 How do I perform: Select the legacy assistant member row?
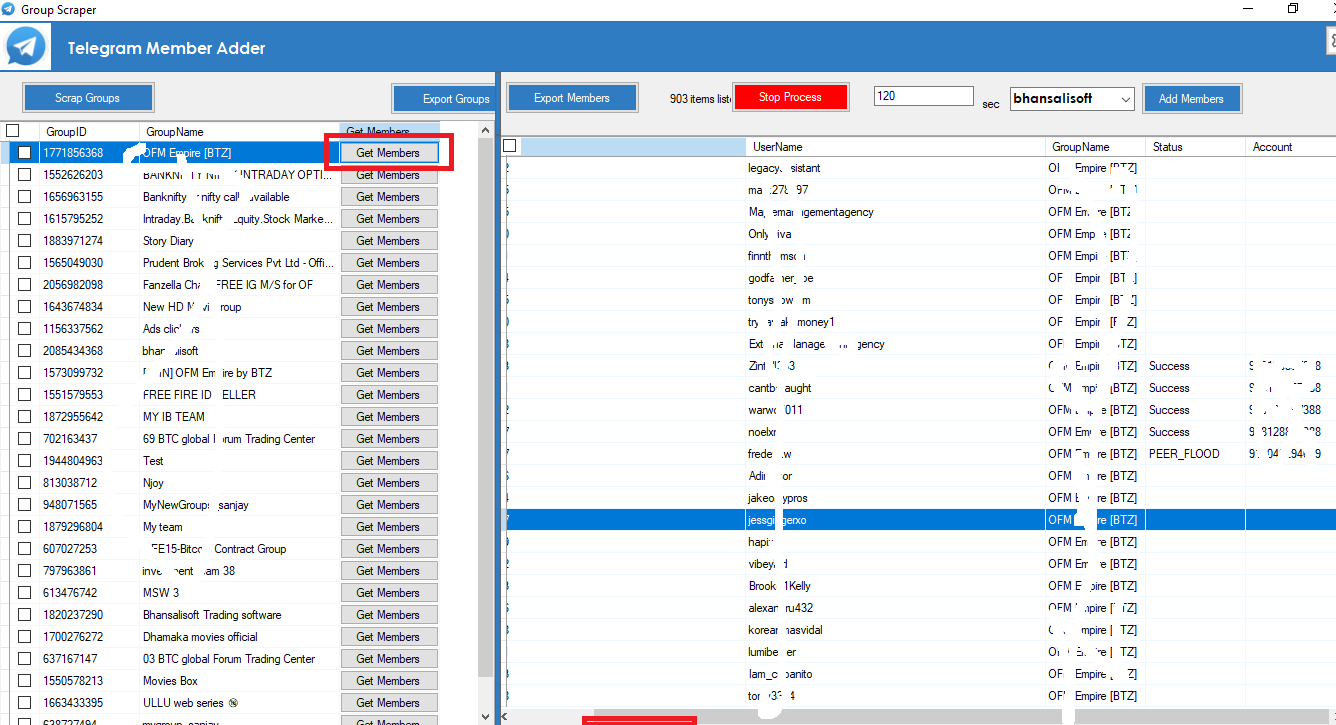pos(919,168)
